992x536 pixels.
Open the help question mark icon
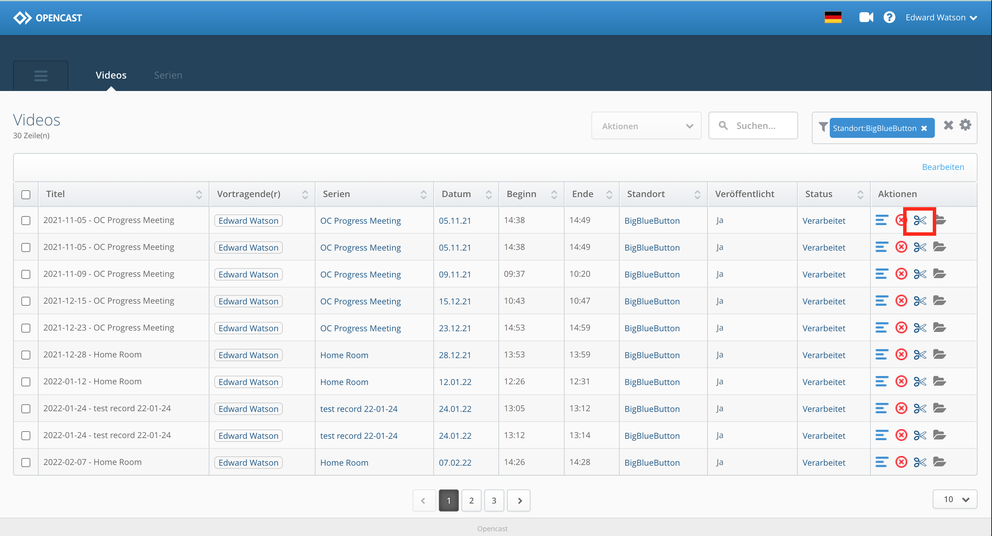[x=889, y=17]
